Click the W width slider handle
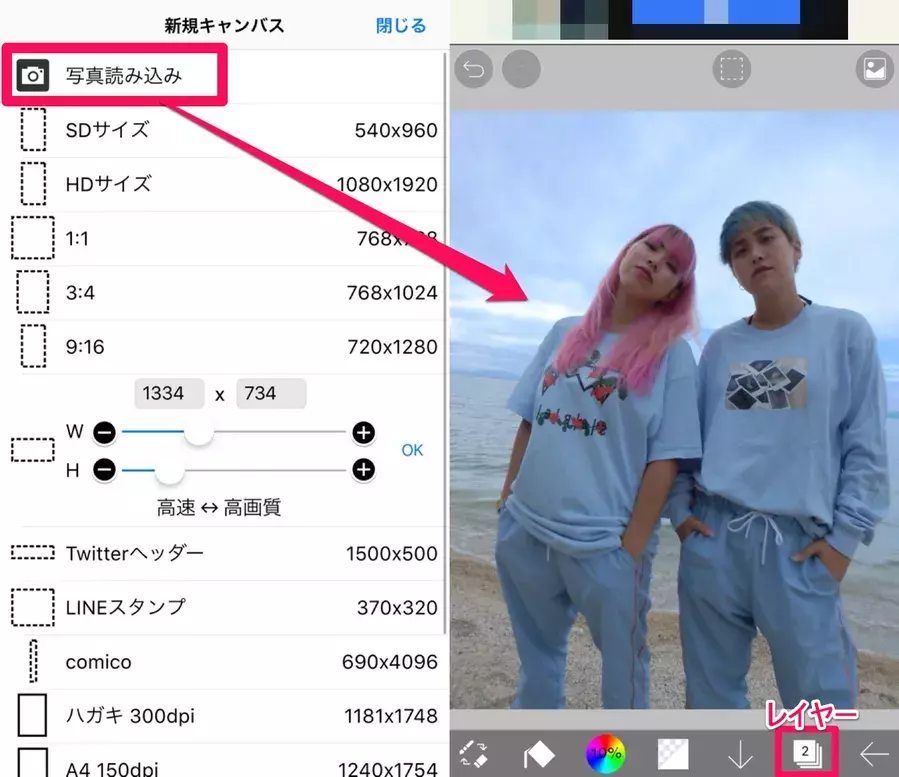 tap(198, 432)
